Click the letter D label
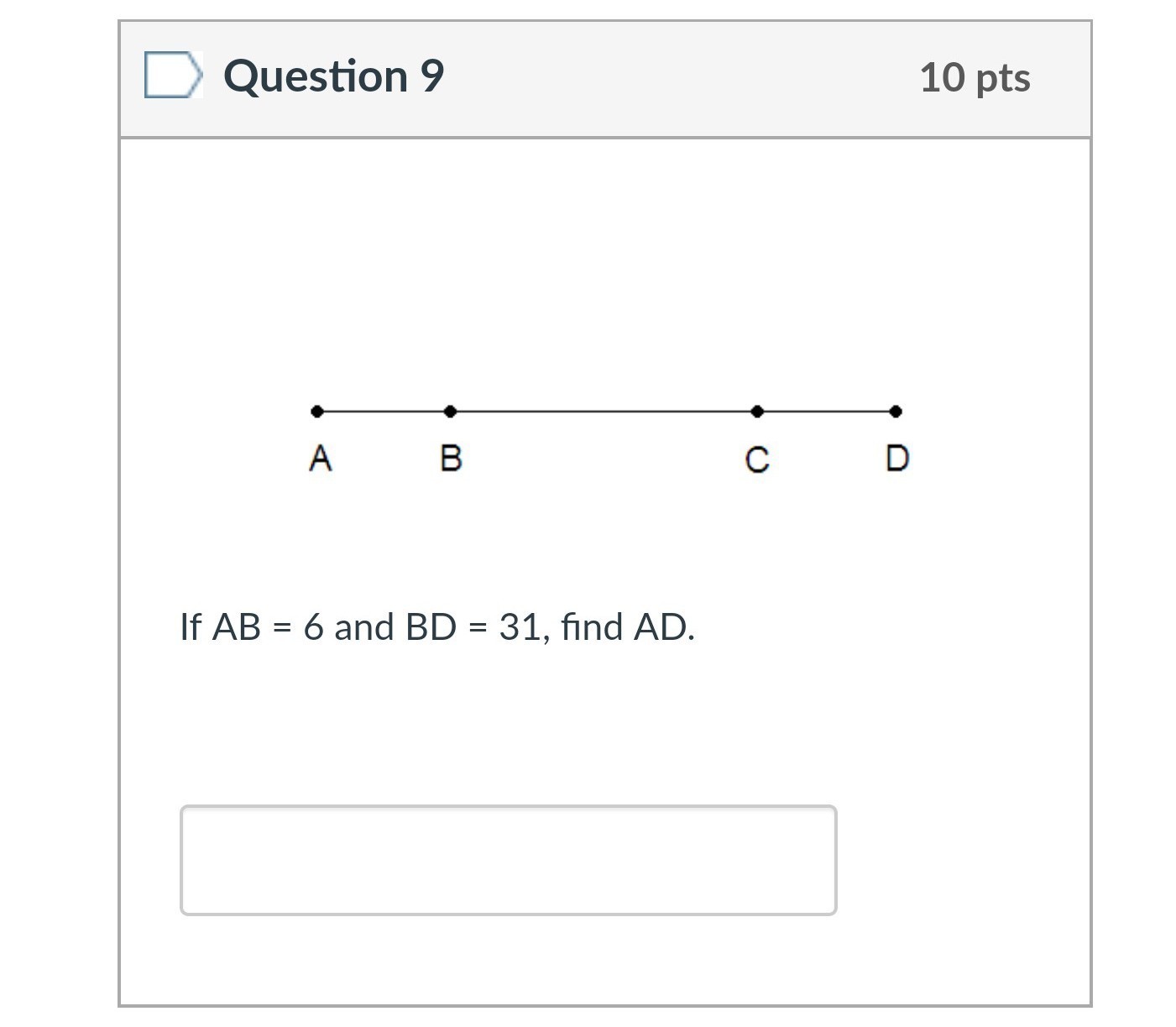The width and height of the screenshot is (1176, 1027). pyautogui.click(x=897, y=458)
